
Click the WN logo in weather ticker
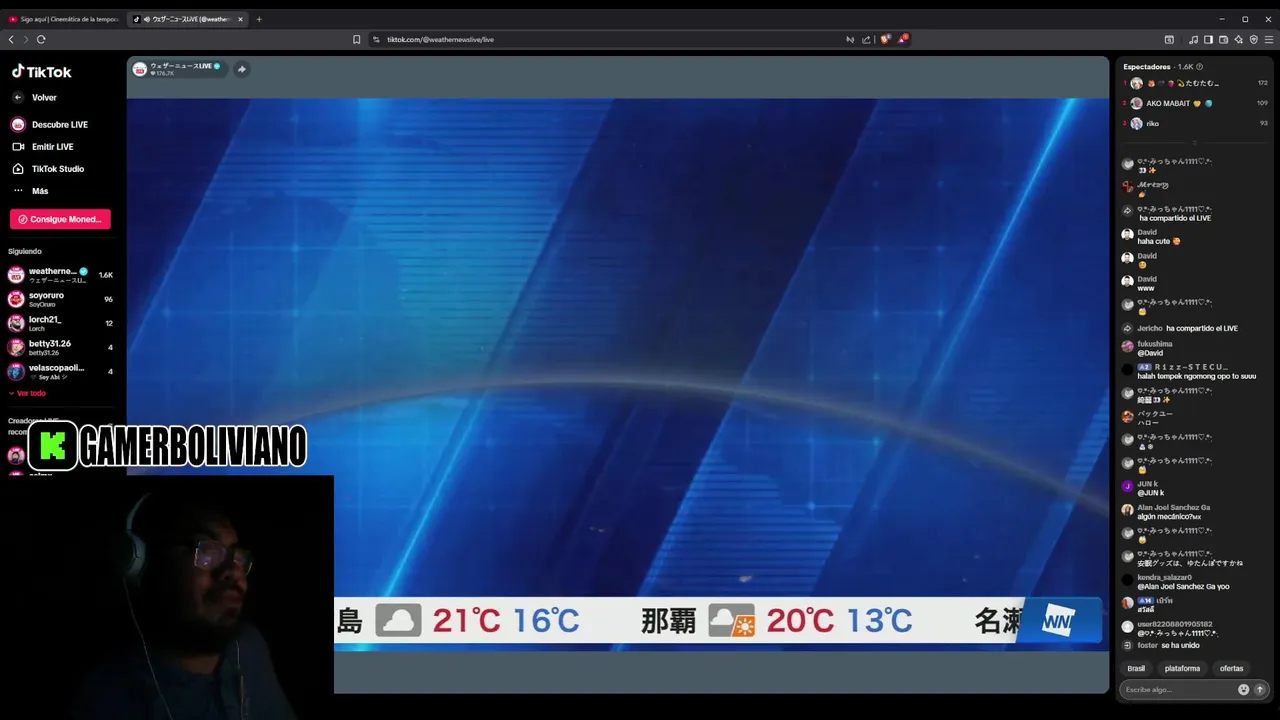click(x=1058, y=620)
